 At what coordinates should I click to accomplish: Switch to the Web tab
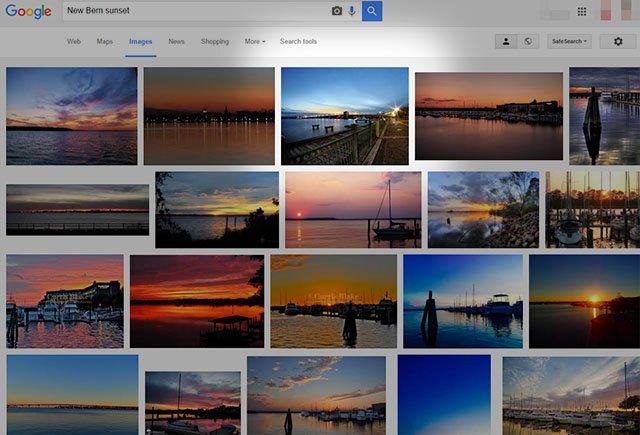(73, 41)
